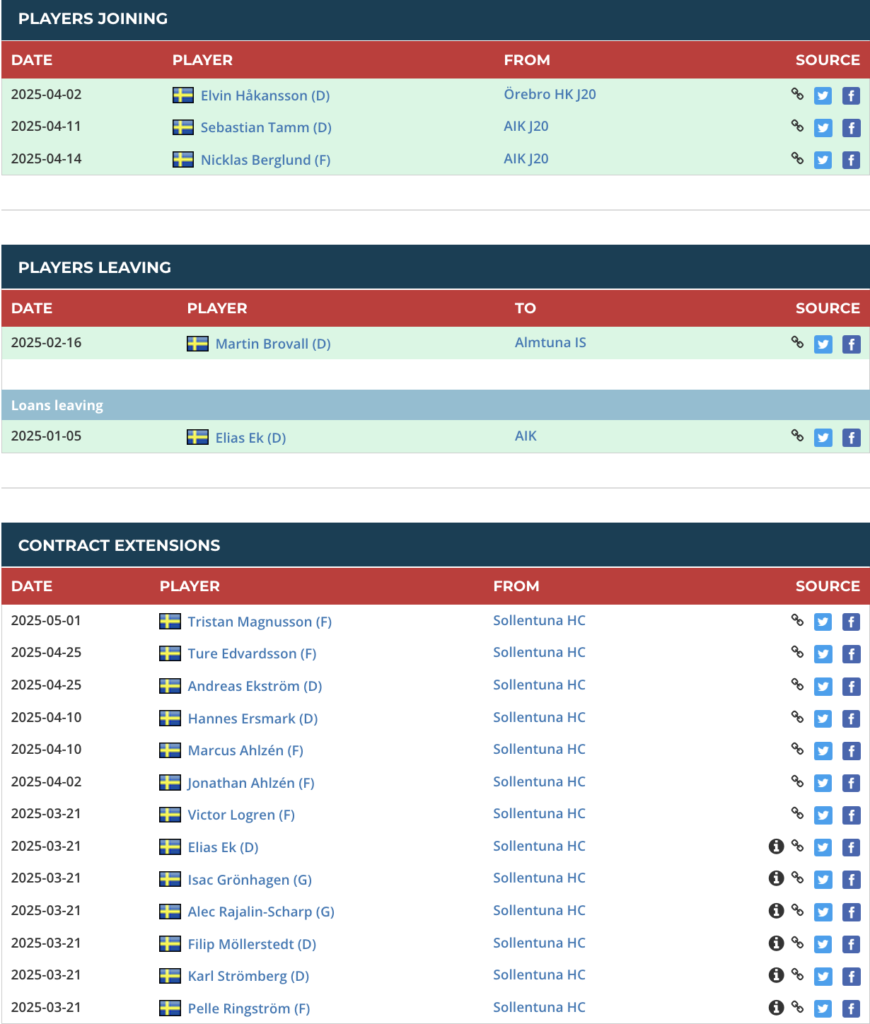The image size is (870, 1024).
Task: Open Tristan Magnusson player profile
Action: point(259,622)
